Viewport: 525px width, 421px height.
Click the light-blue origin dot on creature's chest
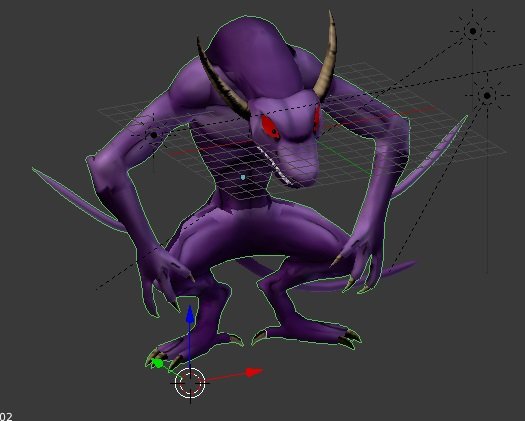click(243, 177)
